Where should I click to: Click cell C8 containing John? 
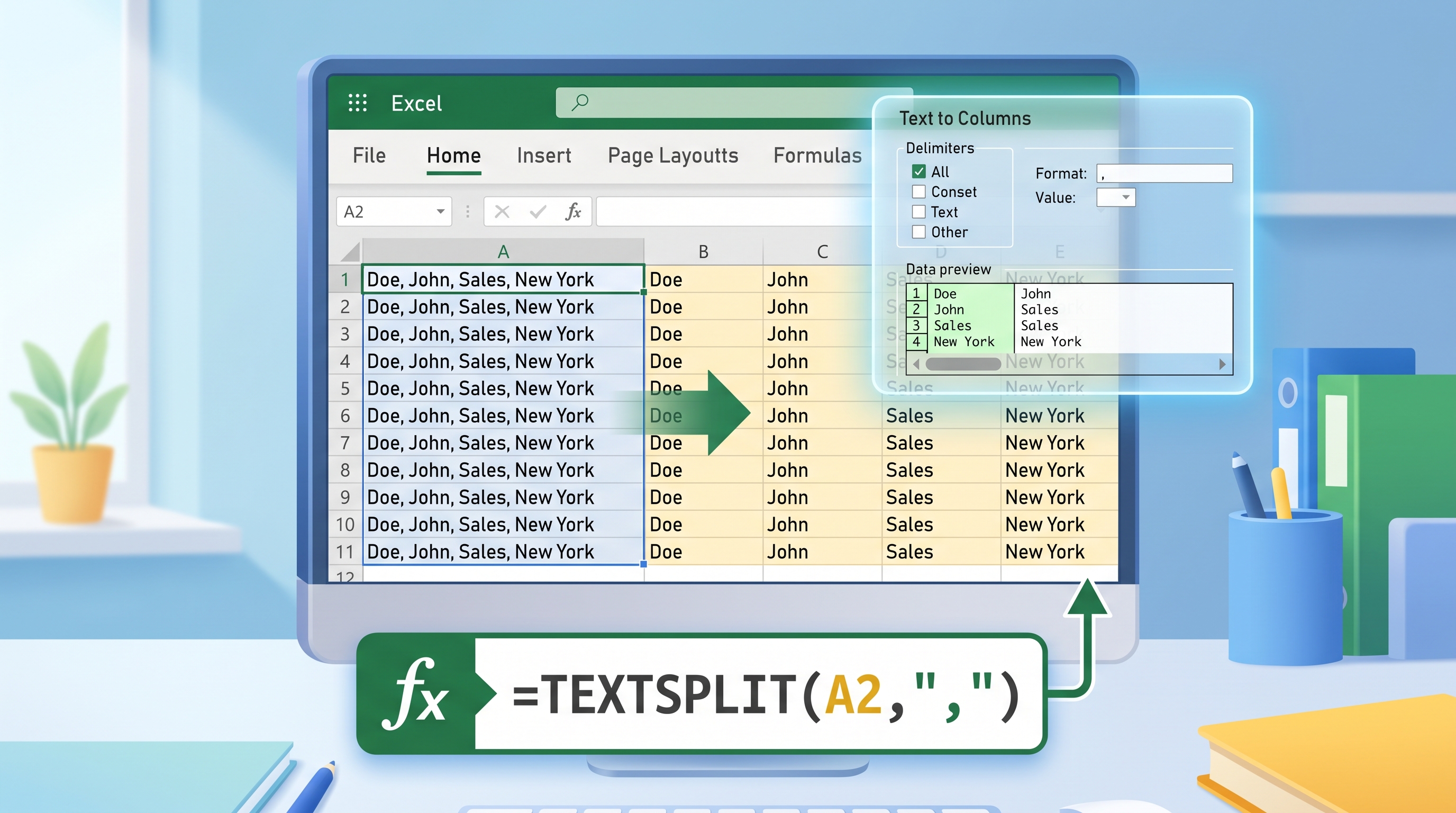[x=822, y=470]
